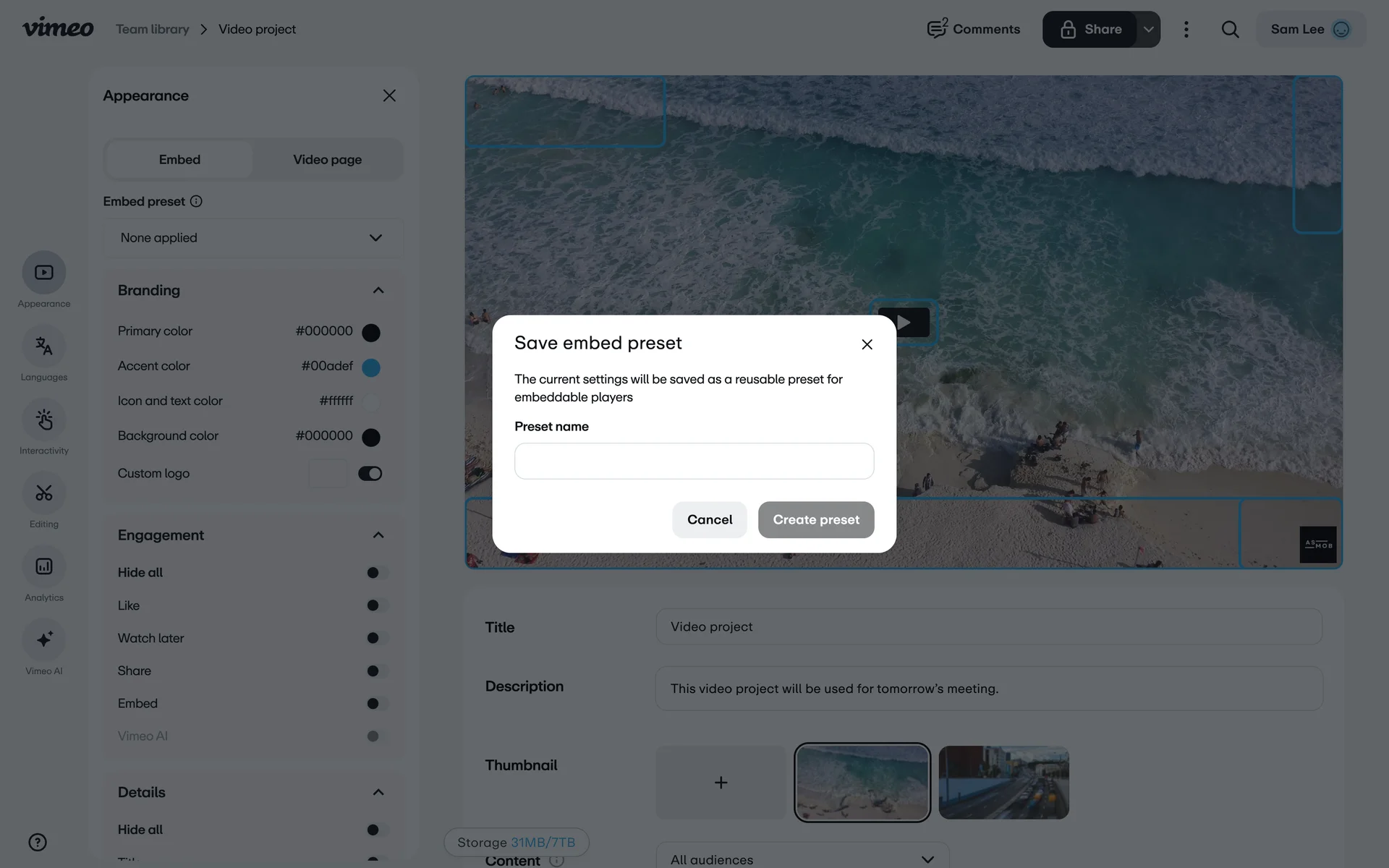Image resolution: width=1389 pixels, height=868 pixels.
Task: Switch to the Video page tab
Action: (327, 160)
